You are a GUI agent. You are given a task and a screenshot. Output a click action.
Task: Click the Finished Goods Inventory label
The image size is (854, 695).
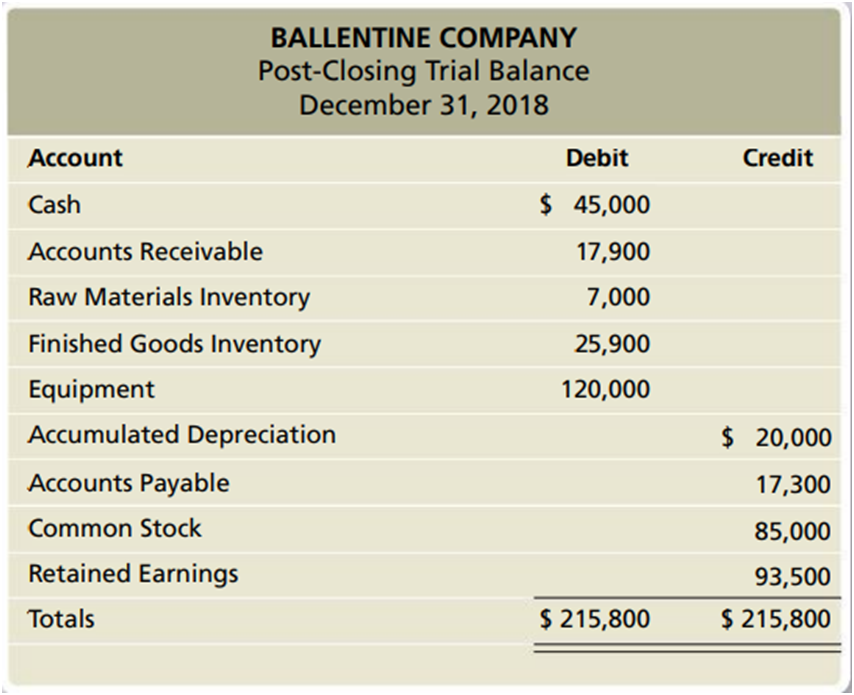tap(174, 344)
